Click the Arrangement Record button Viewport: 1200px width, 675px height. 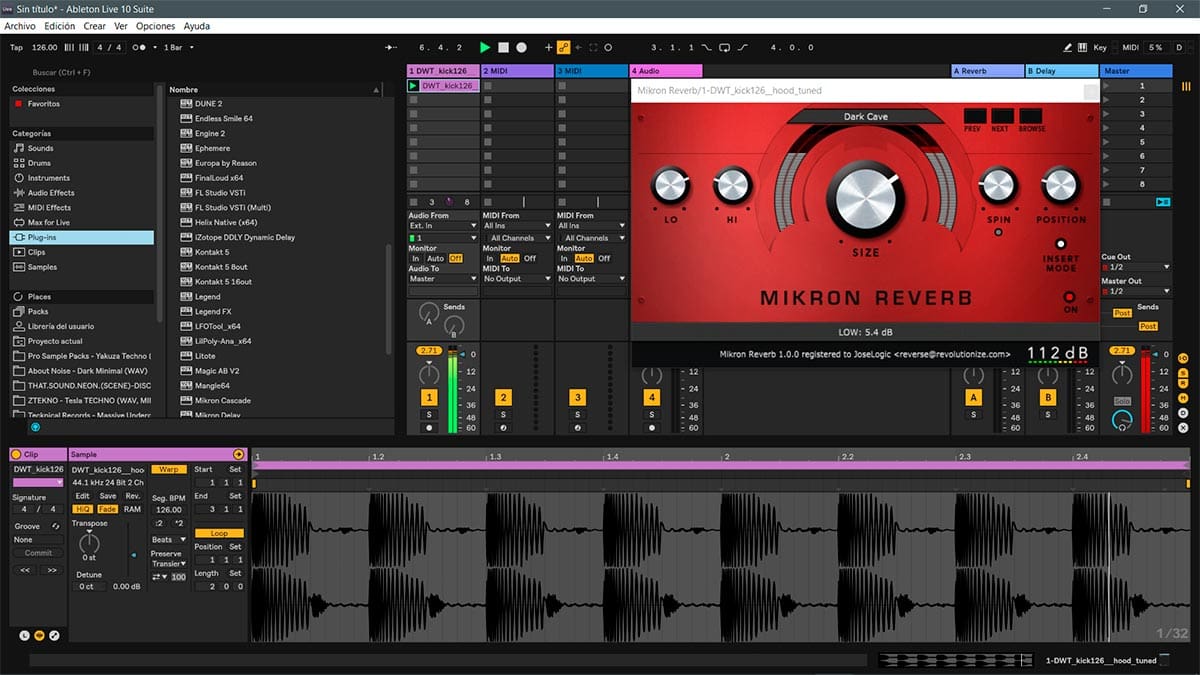point(521,47)
